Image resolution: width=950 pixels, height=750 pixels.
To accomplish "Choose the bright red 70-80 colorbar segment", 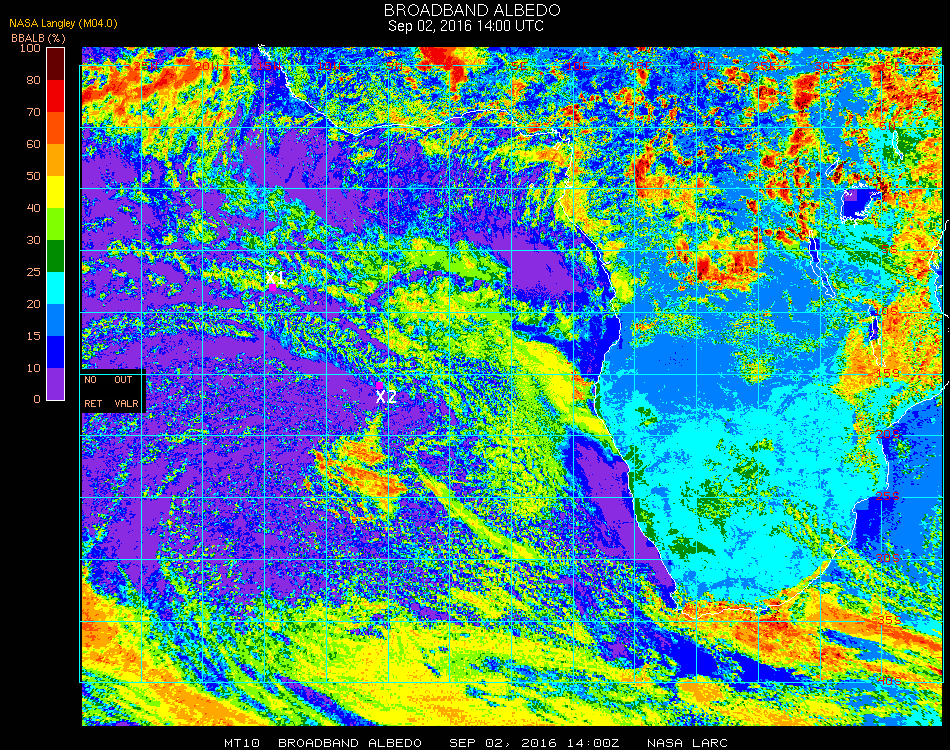I will click(56, 96).
